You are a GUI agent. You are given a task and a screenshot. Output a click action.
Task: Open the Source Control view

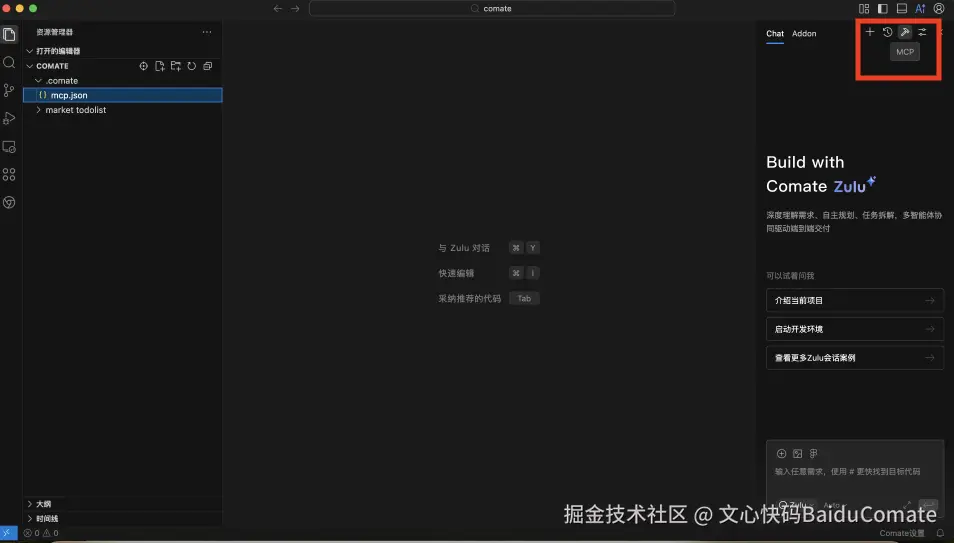9,91
